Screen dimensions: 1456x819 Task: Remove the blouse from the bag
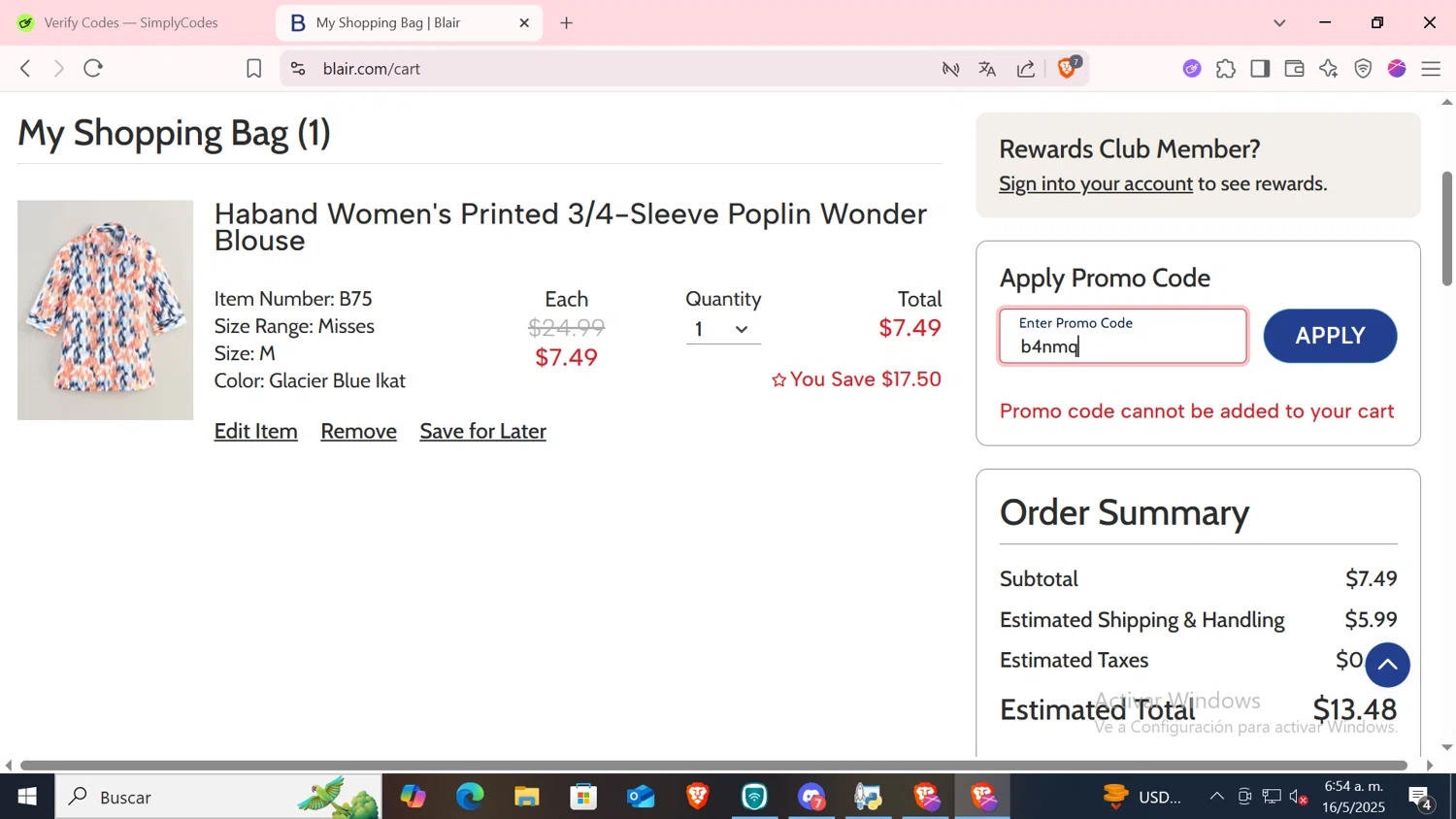point(358,431)
